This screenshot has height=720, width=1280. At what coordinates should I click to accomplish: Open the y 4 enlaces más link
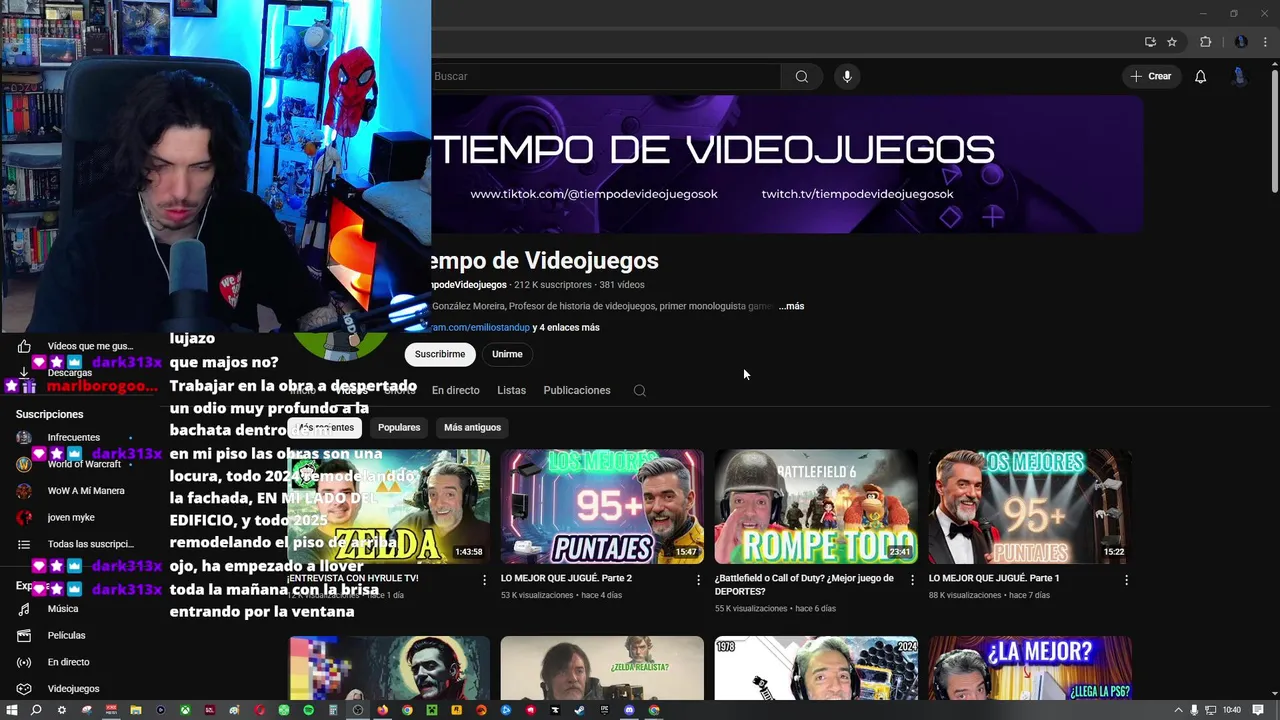pyautogui.click(x=566, y=327)
